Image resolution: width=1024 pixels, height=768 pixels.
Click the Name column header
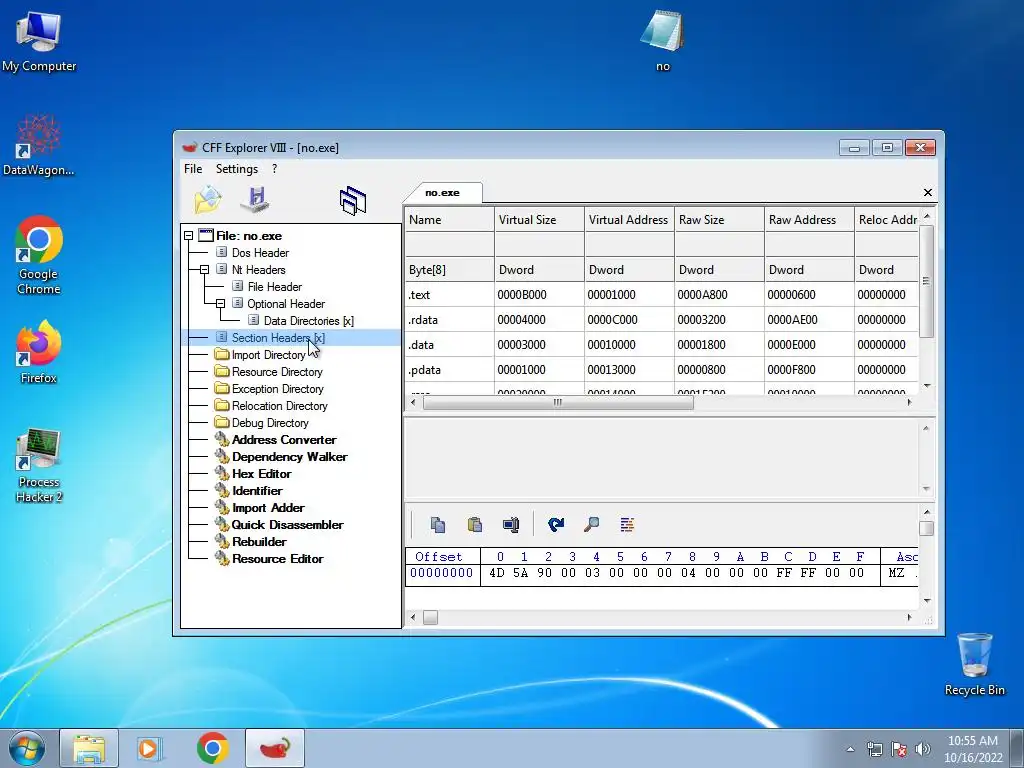coord(449,220)
